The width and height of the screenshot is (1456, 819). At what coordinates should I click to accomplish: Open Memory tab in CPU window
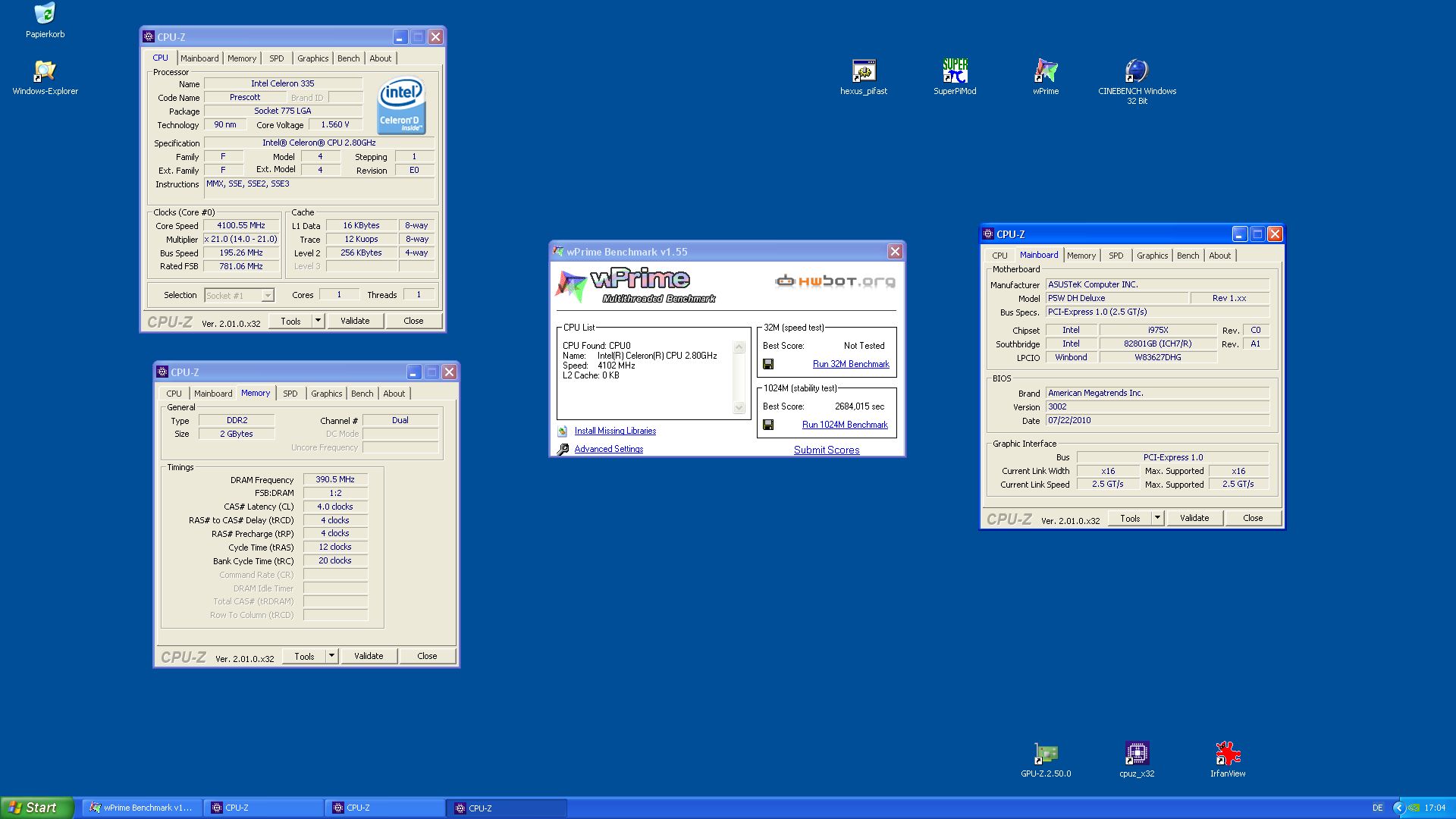pyautogui.click(x=242, y=58)
